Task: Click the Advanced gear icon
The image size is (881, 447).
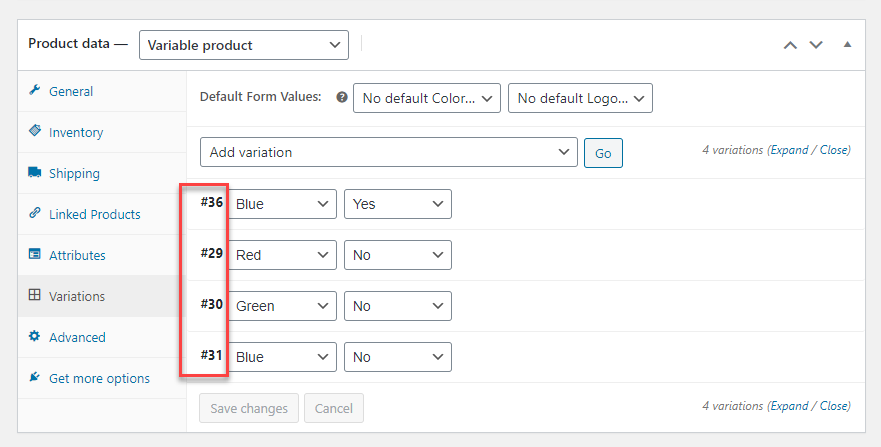Action: (35, 336)
